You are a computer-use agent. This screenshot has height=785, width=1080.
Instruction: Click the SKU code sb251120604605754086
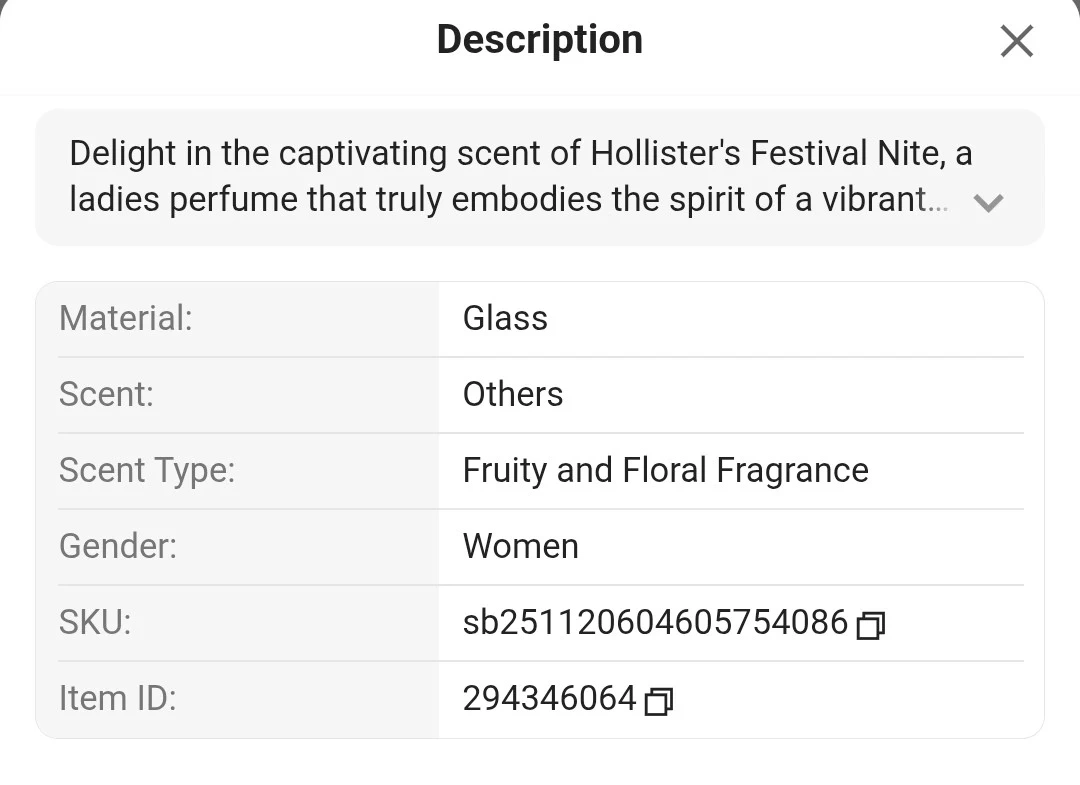[x=654, y=622]
